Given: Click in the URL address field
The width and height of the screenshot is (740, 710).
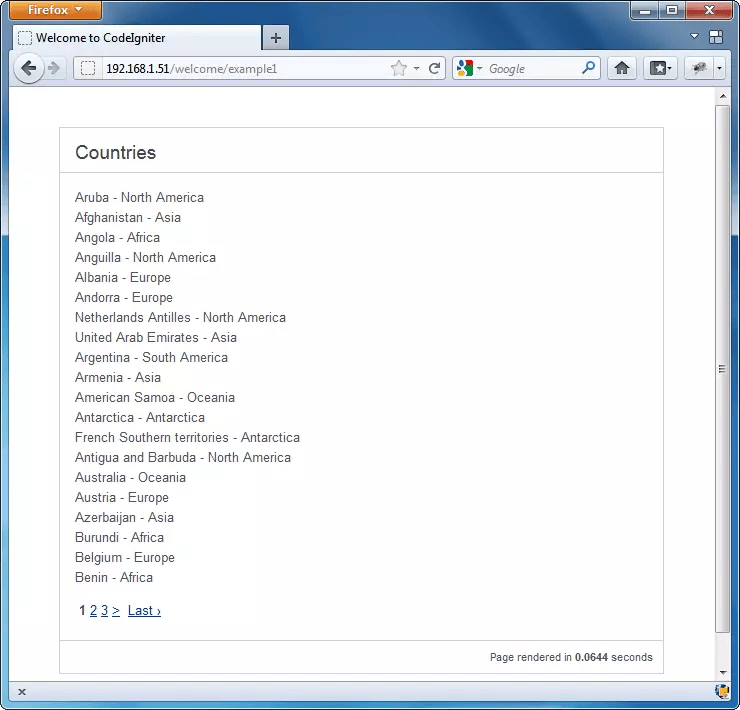Looking at the screenshot, I should [x=243, y=68].
